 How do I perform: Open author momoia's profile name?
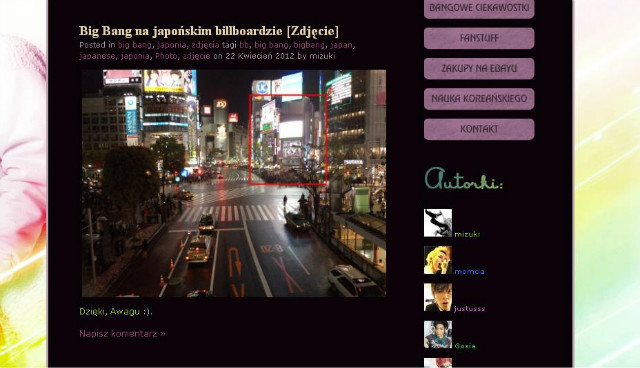coord(469,271)
